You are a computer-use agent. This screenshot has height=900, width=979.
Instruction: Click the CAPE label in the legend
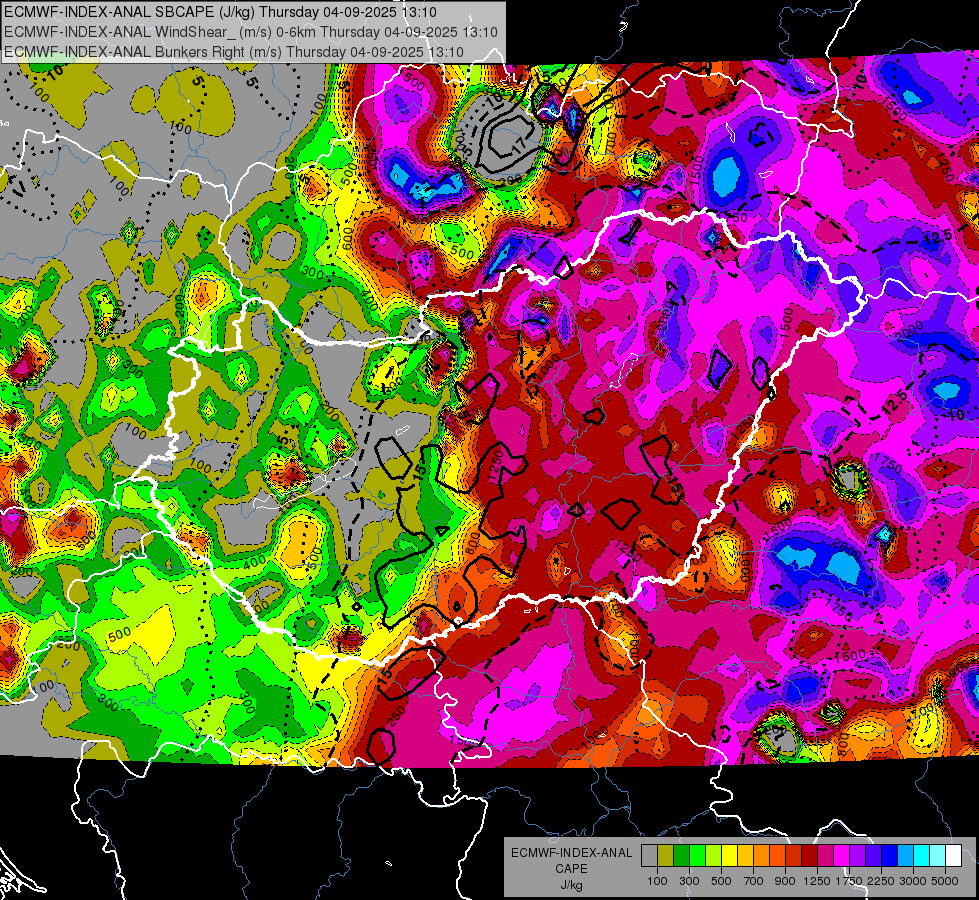click(572, 868)
